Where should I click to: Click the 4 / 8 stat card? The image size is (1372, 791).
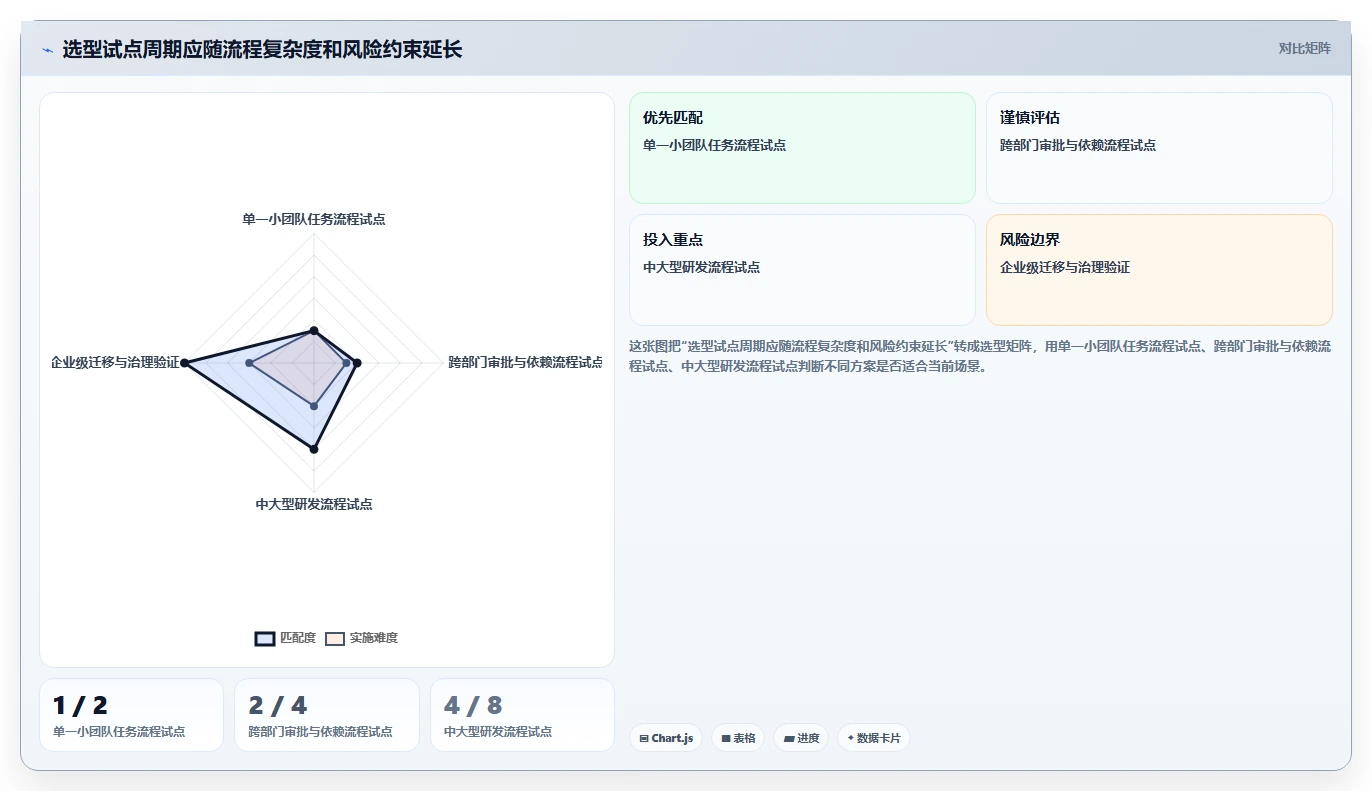522,715
